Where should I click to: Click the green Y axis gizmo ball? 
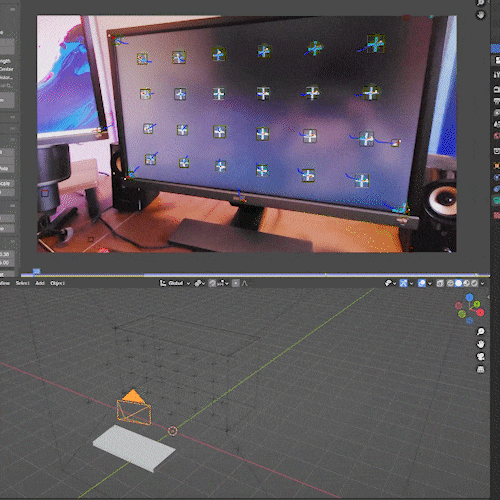[x=477, y=304]
